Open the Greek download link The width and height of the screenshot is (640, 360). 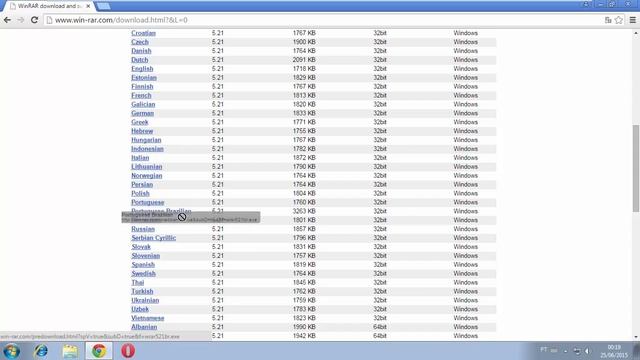(x=140, y=122)
